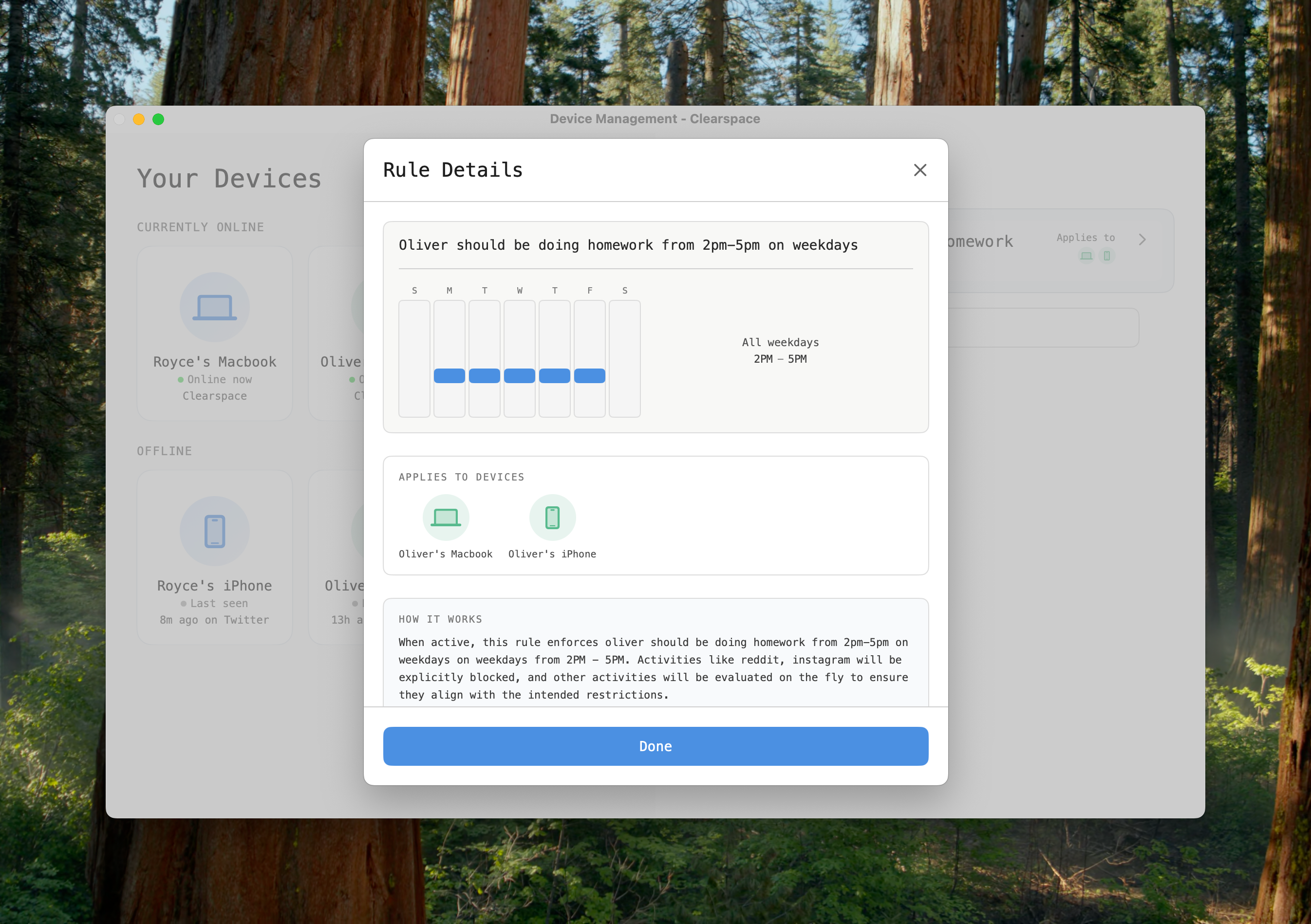Select the empty Sunday schedule column
Viewport: 1311px width, 924px height.
click(414, 358)
